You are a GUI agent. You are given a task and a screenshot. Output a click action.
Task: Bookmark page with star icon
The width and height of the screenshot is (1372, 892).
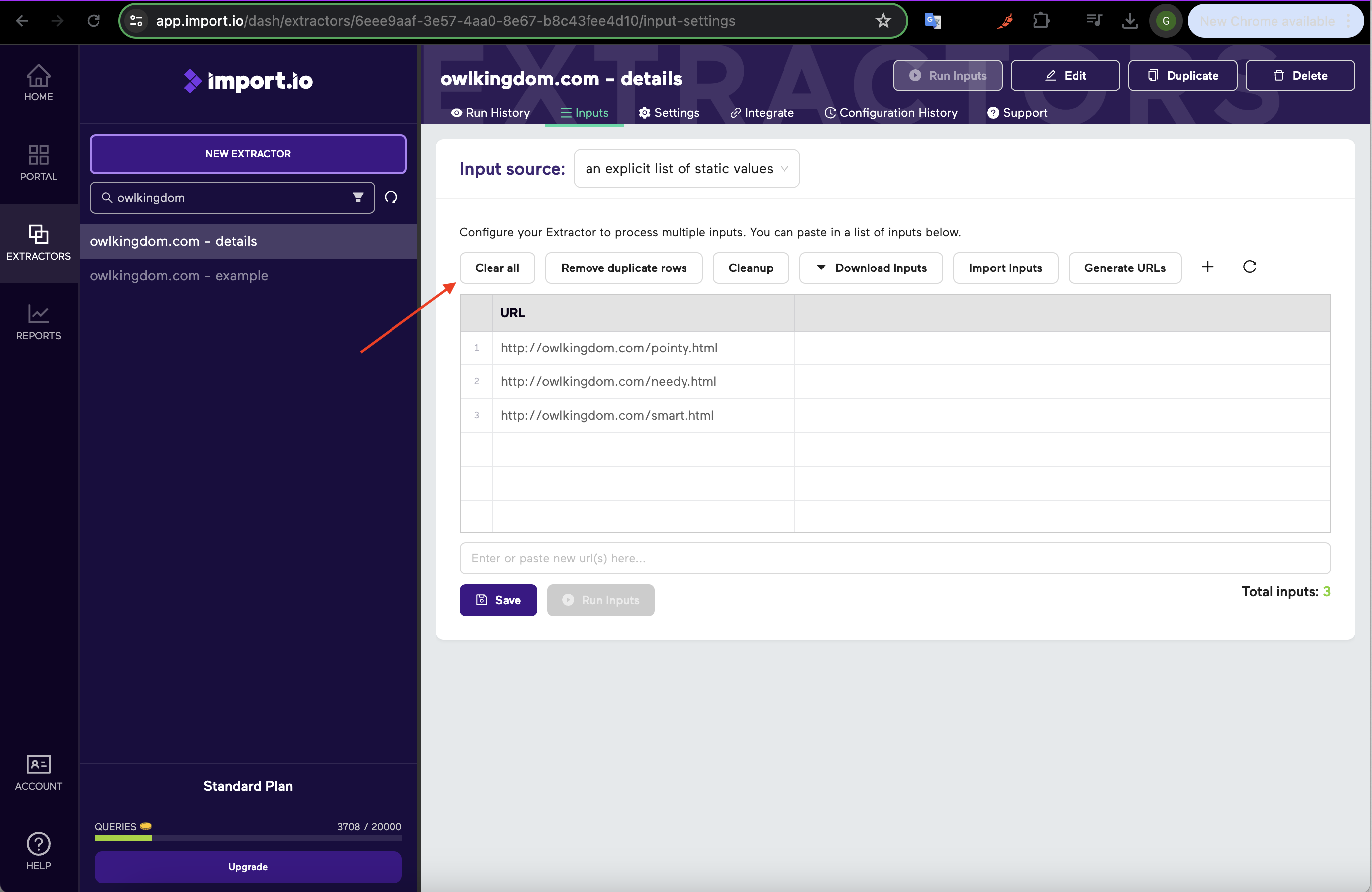pos(882,21)
